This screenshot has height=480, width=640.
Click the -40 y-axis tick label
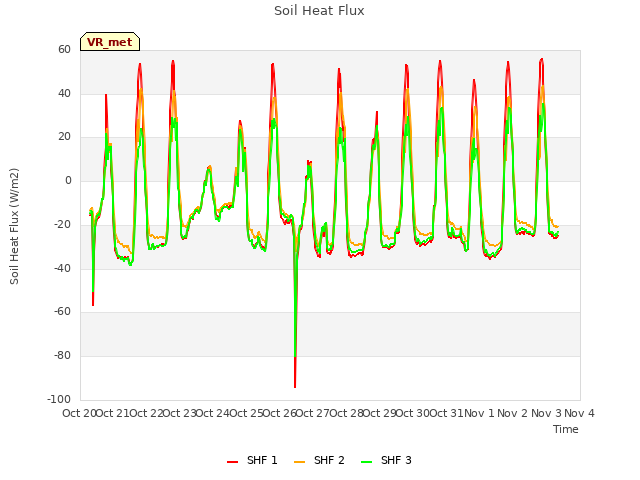pos(62,269)
